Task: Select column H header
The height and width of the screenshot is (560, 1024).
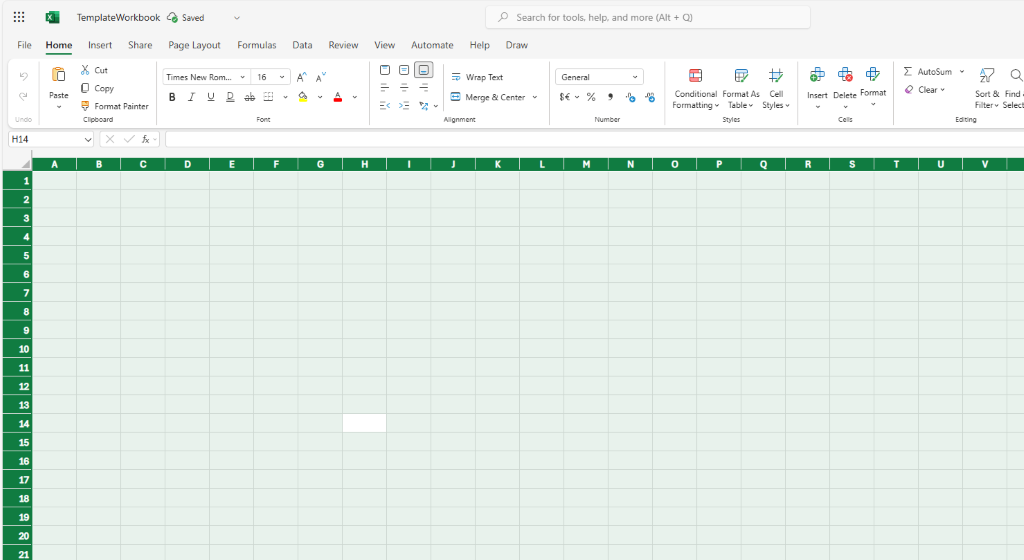Action: tap(364, 164)
